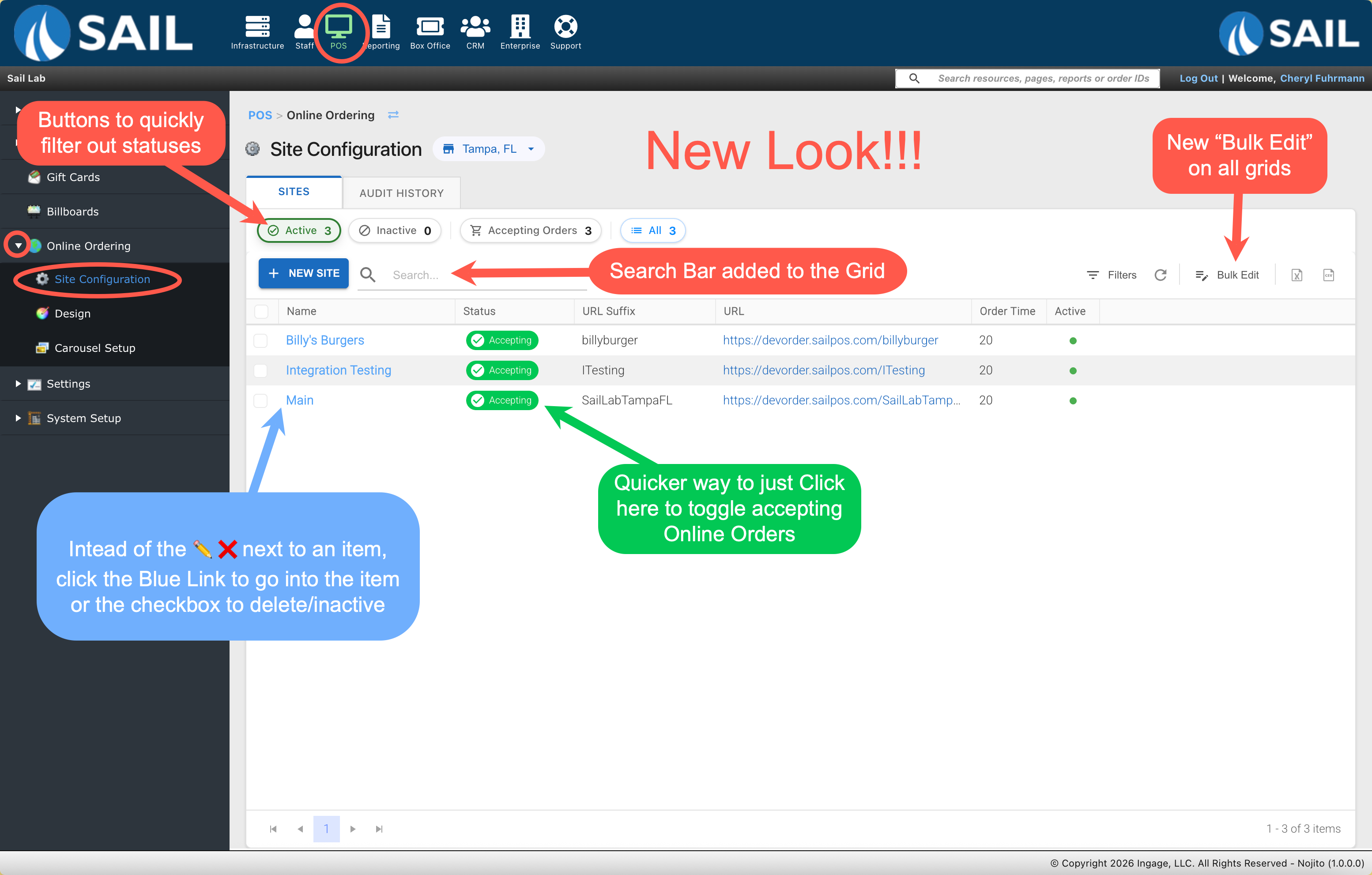Click the grid refresh icon
This screenshot has width=1372, height=875.
(x=1160, y=275)
